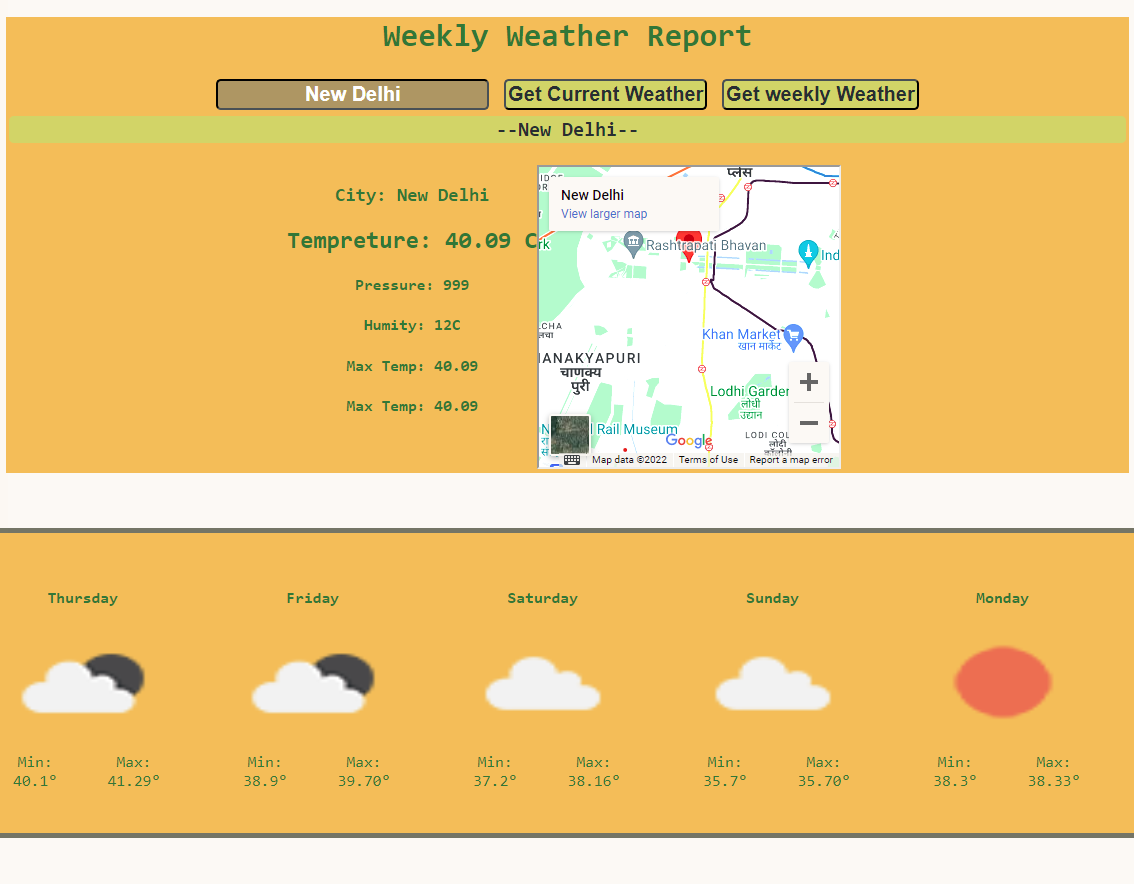Click the New Delhi city input field
1134x884 pixels.
coord(352,94)
